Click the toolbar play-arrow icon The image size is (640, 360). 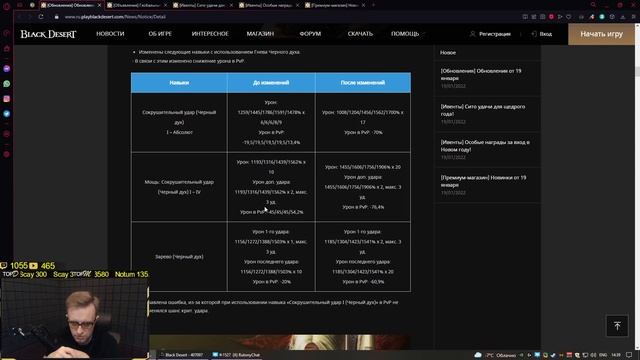tap(560, 17)
